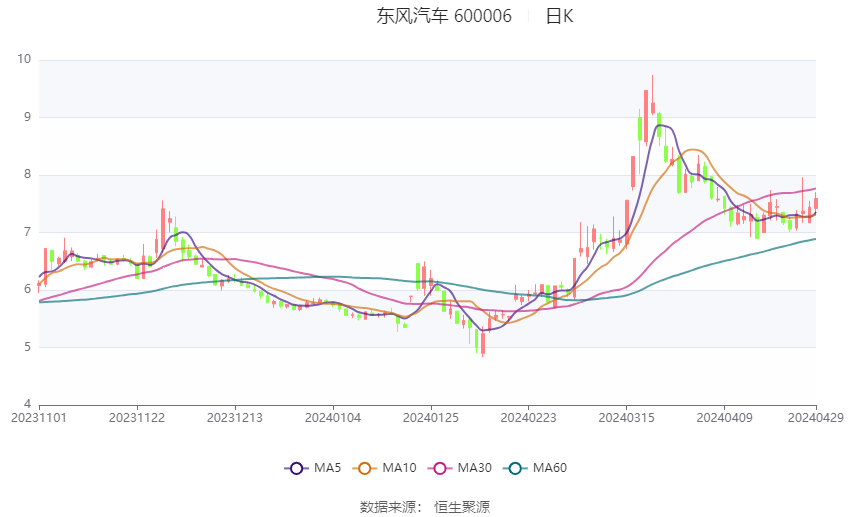Viewport: 850px width, 517px height.
Task: Click the y-axis value 8
Action: pos(28,174)
